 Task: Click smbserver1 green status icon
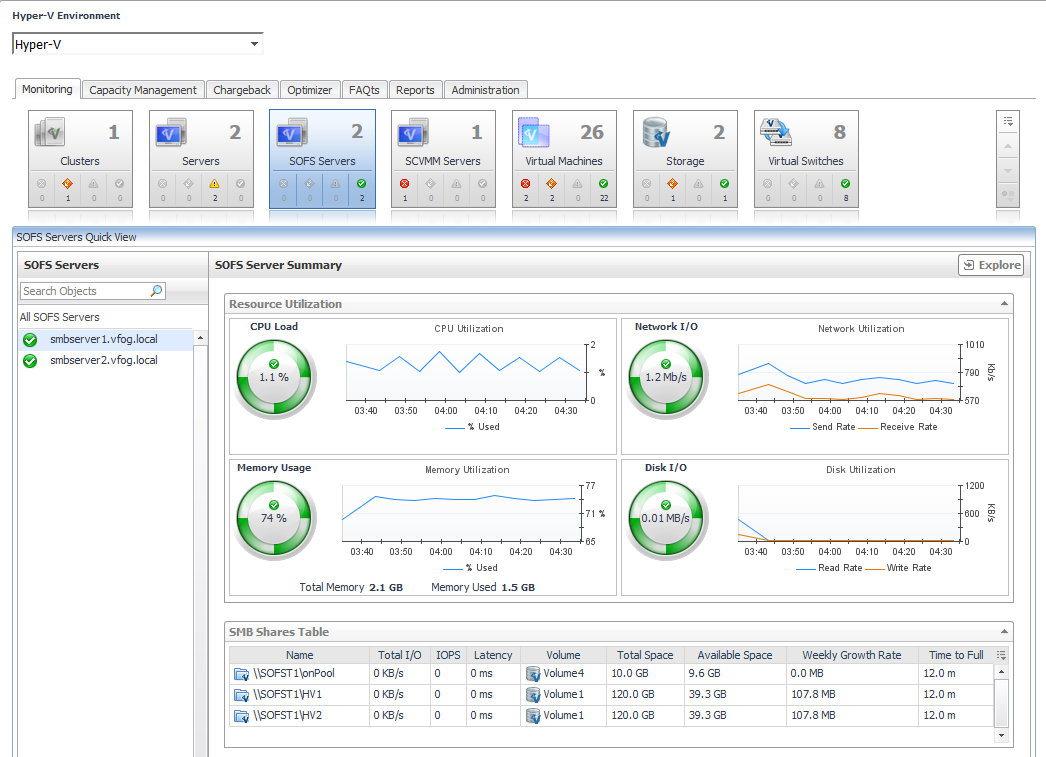click(30, 340)
